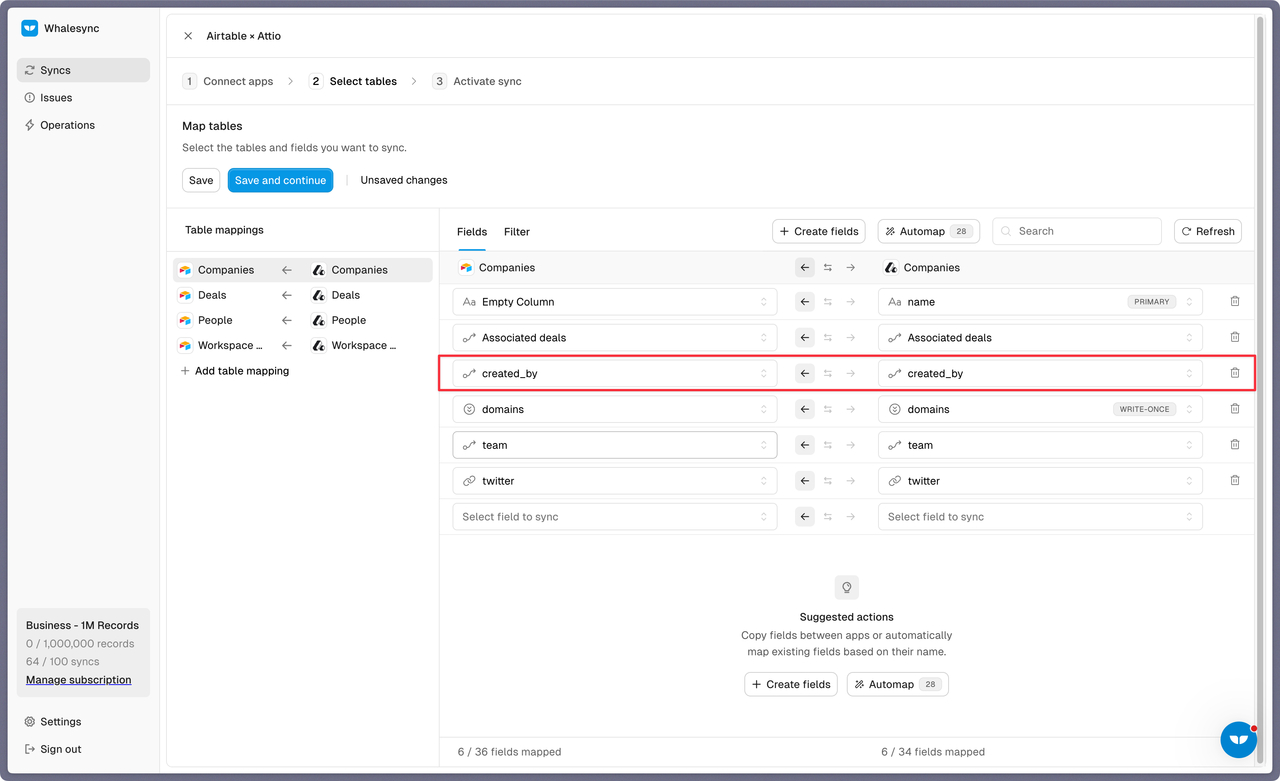Viewport: 1280px width, 781px height.
Task: Open Attio name PRIMARY field dropdown
Action: [x=1040, y=301]
